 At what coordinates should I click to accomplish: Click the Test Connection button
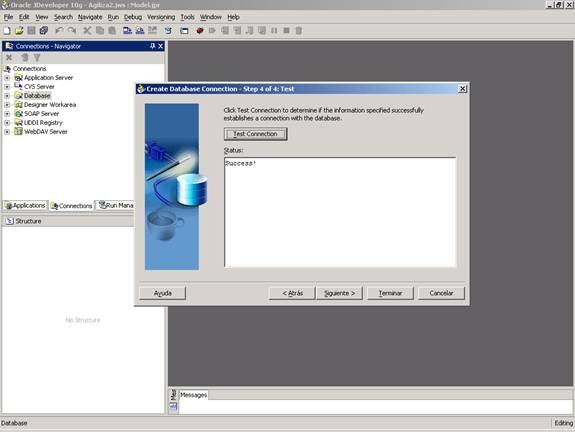(x=255, y=134)
